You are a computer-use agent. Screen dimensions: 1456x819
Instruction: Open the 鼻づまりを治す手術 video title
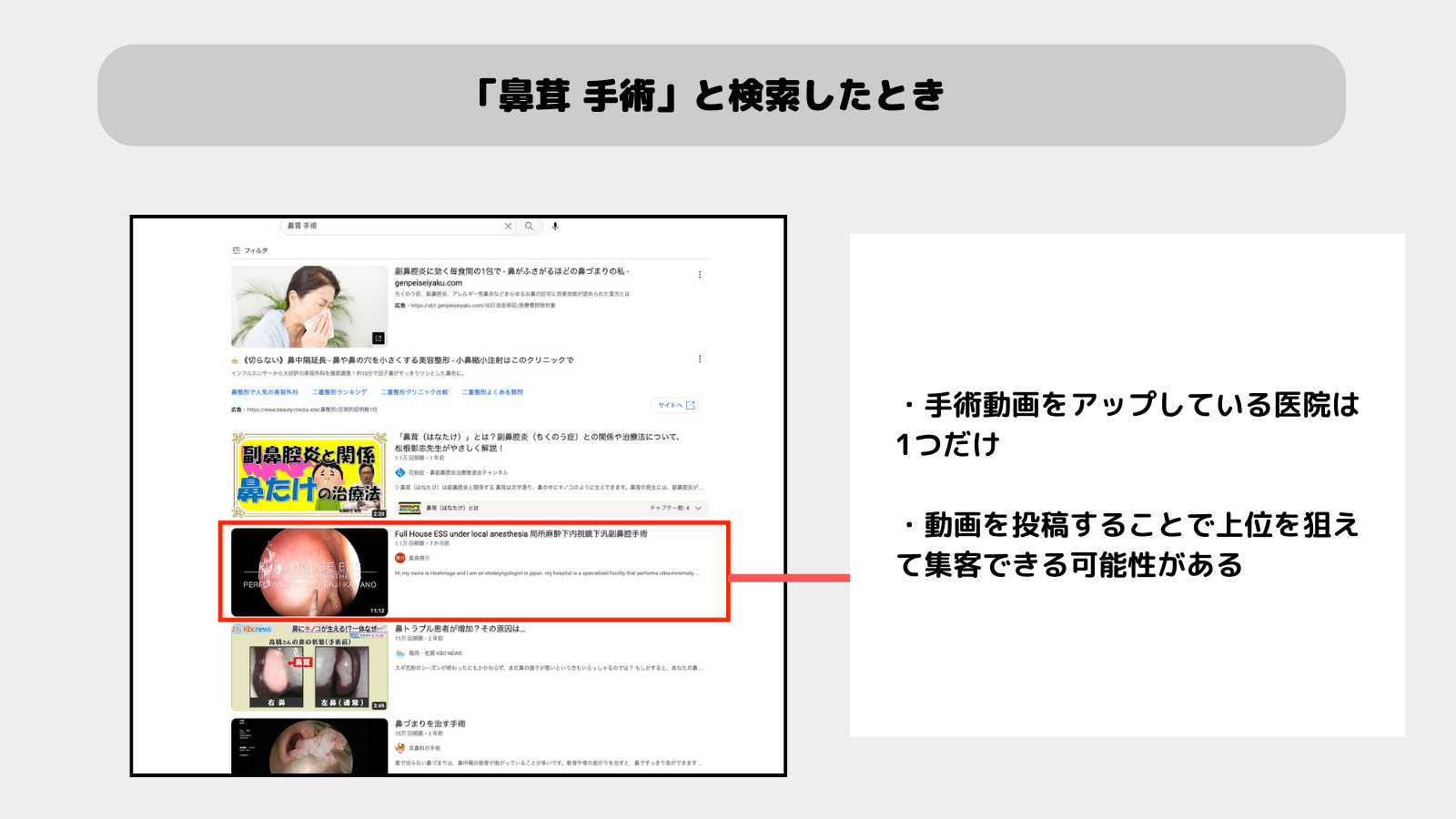coord(433,722)
